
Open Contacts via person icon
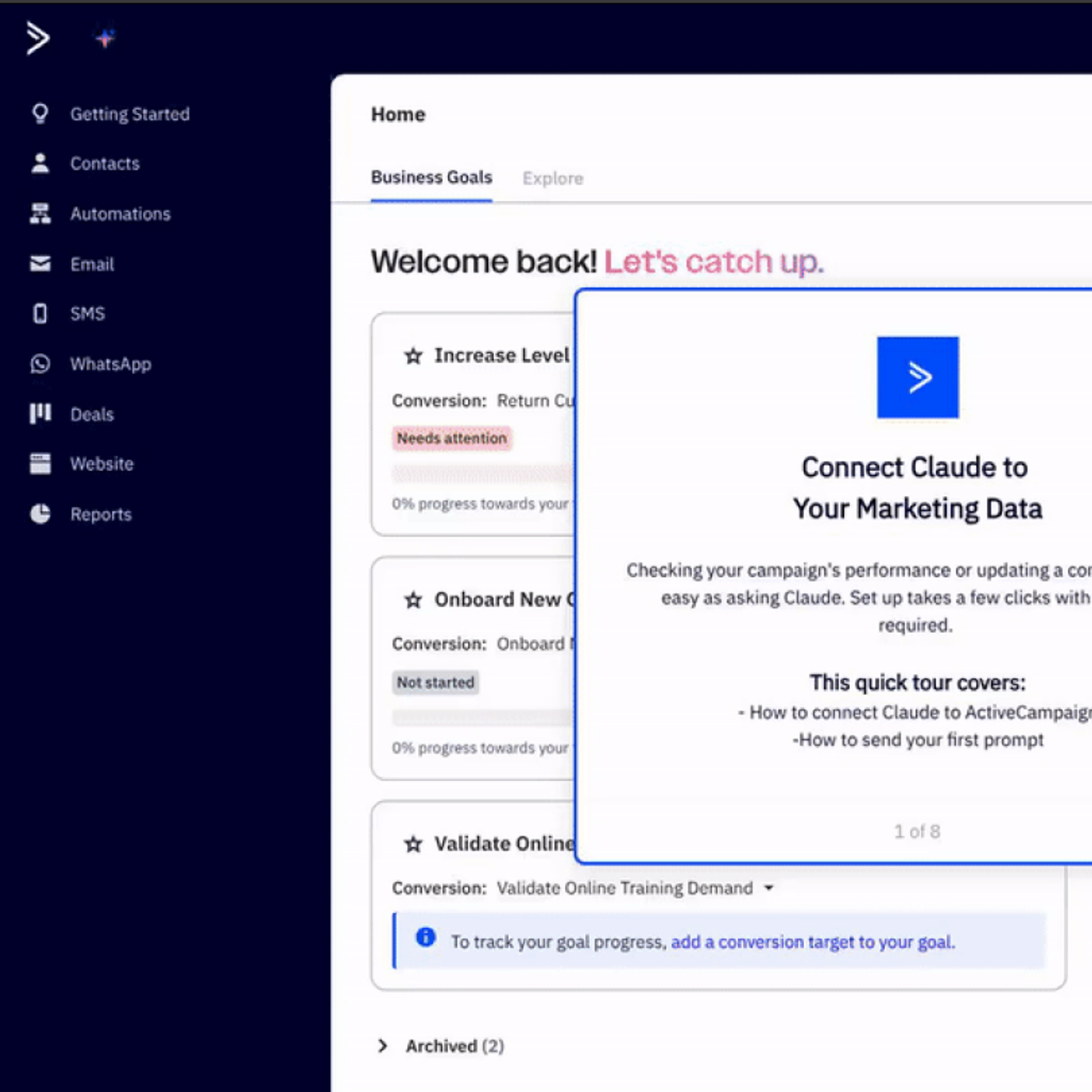click(40, 164)
